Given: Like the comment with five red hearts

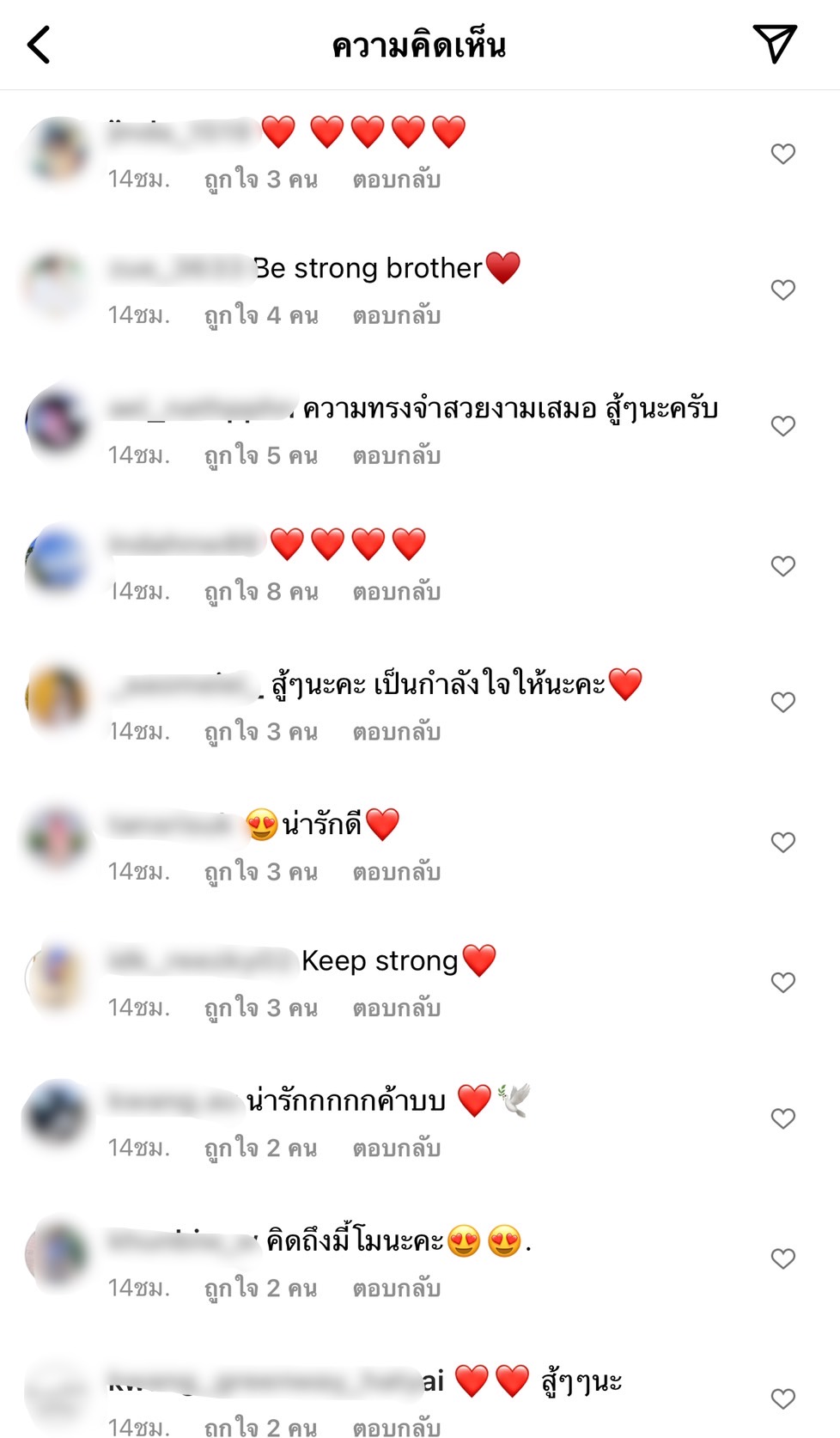Looking at the screenshot, I should click(x=782, y=154).
